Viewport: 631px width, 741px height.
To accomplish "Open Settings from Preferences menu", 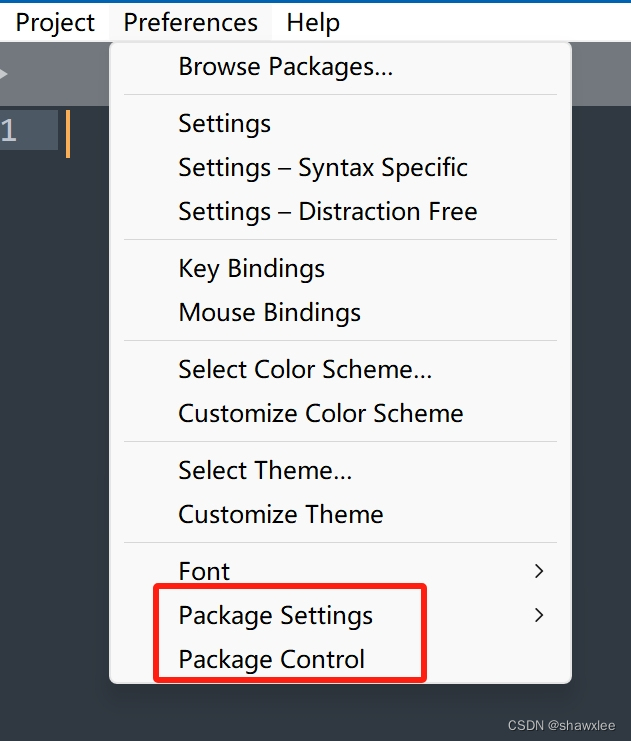I will [340, 123].
